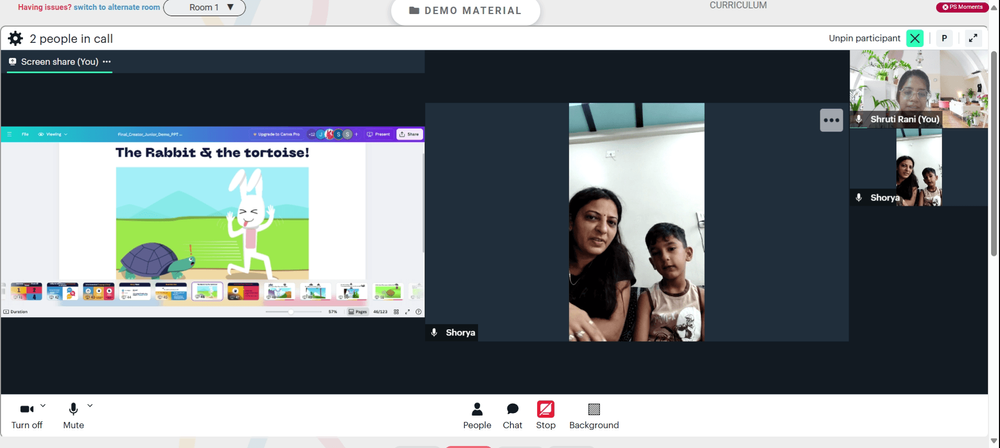Open Canva File menu

tap(25, 135)
